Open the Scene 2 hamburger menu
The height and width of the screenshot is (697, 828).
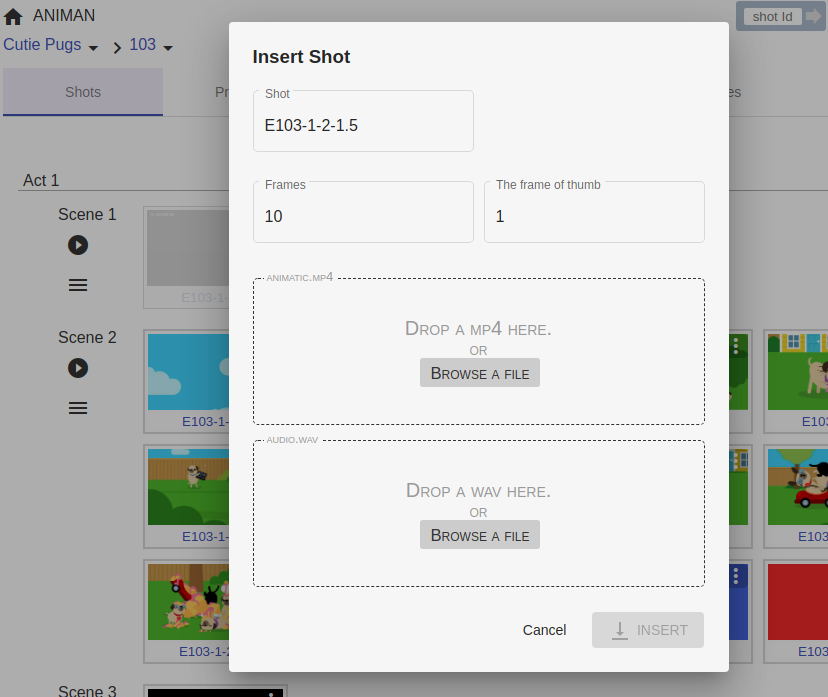coord(78,408)
